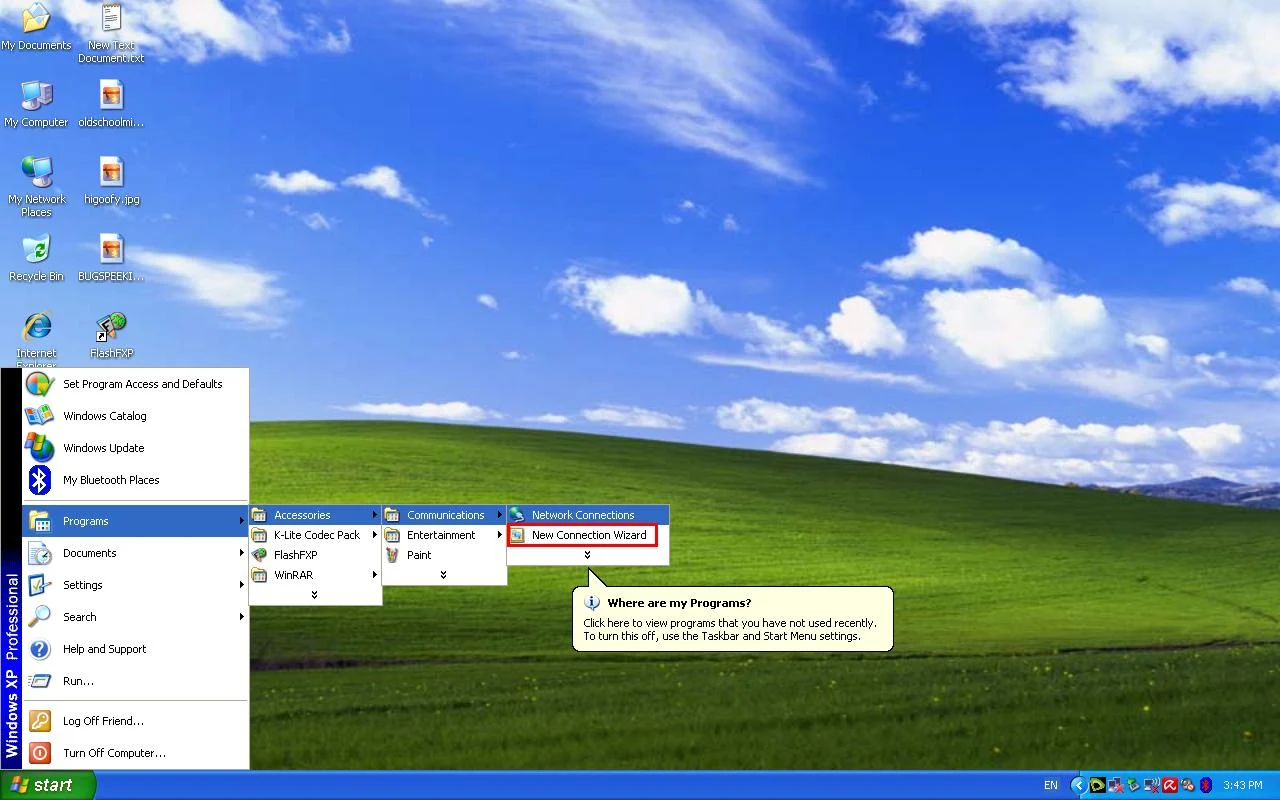Open My Bluetooth Places entry

(135, 480)
